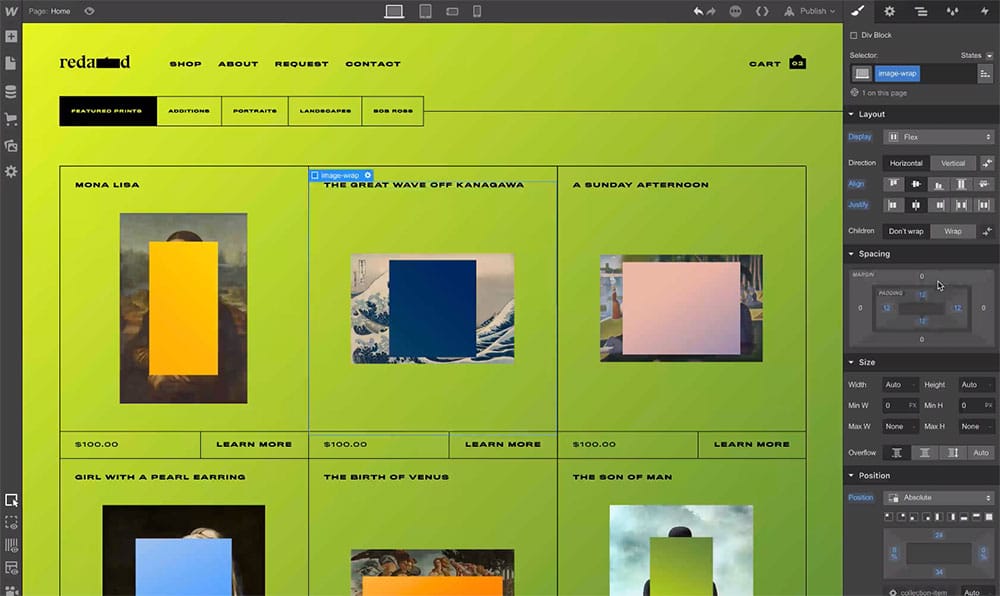Open the Featured Prints tab on page

coord(108,111)
